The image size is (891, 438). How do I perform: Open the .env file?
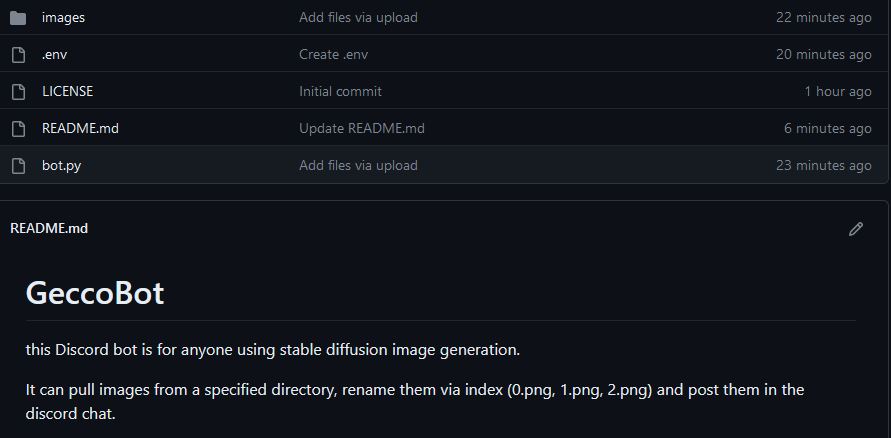click(x=54, y=54)
